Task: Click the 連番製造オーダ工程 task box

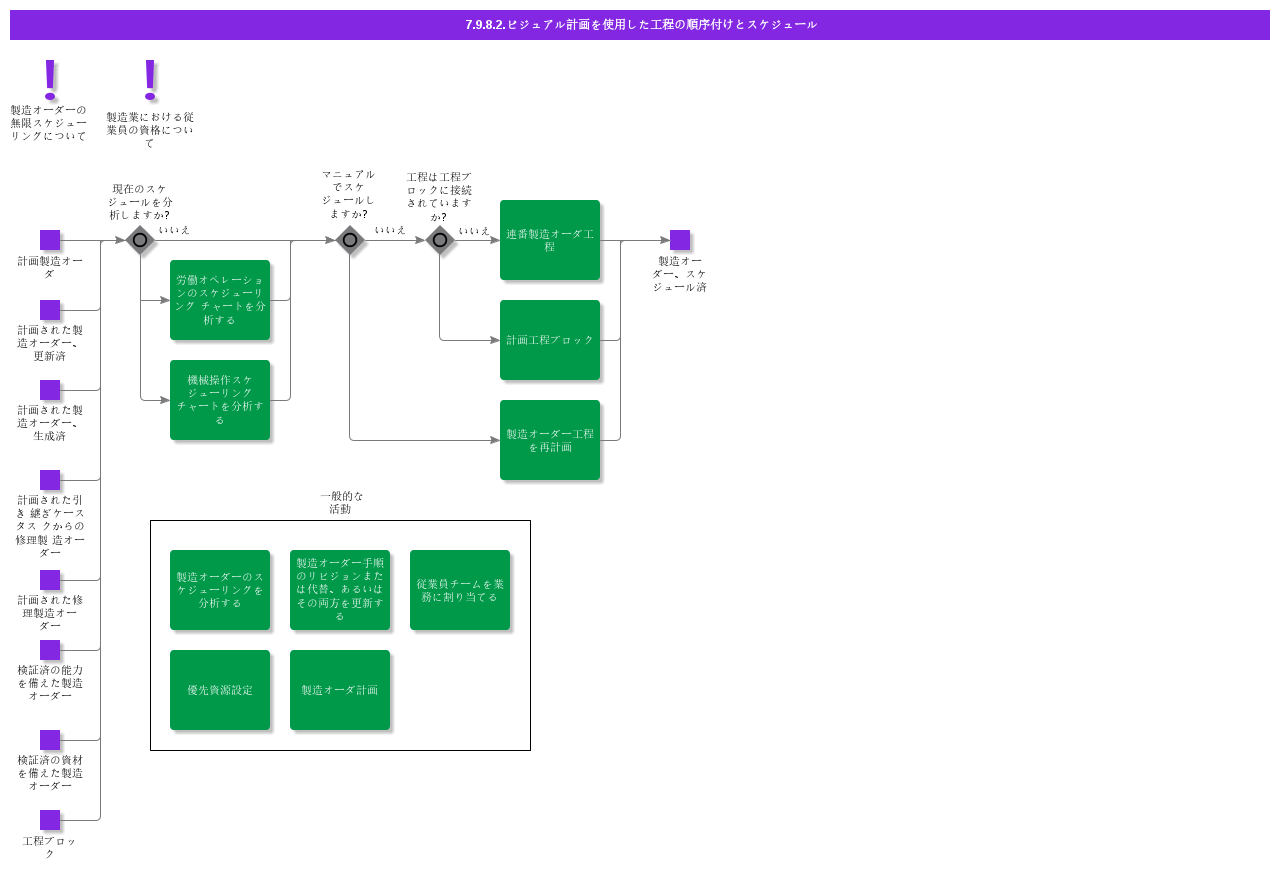Action: click(550, 240)
